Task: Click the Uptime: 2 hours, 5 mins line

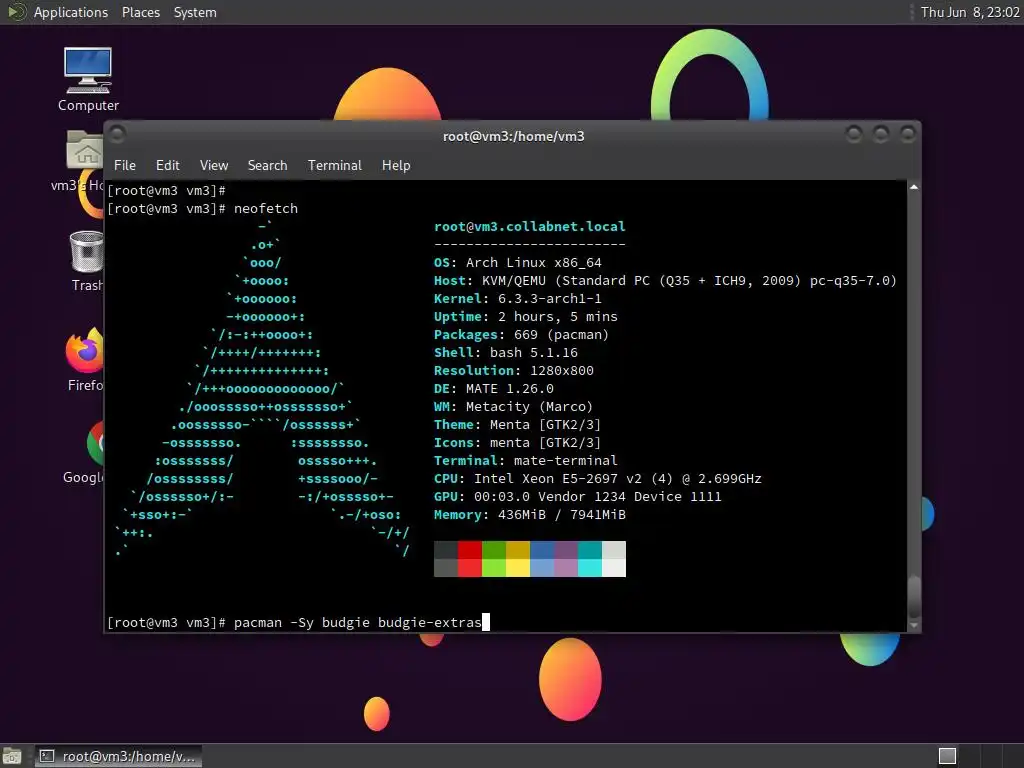Action: click(526, 317)
